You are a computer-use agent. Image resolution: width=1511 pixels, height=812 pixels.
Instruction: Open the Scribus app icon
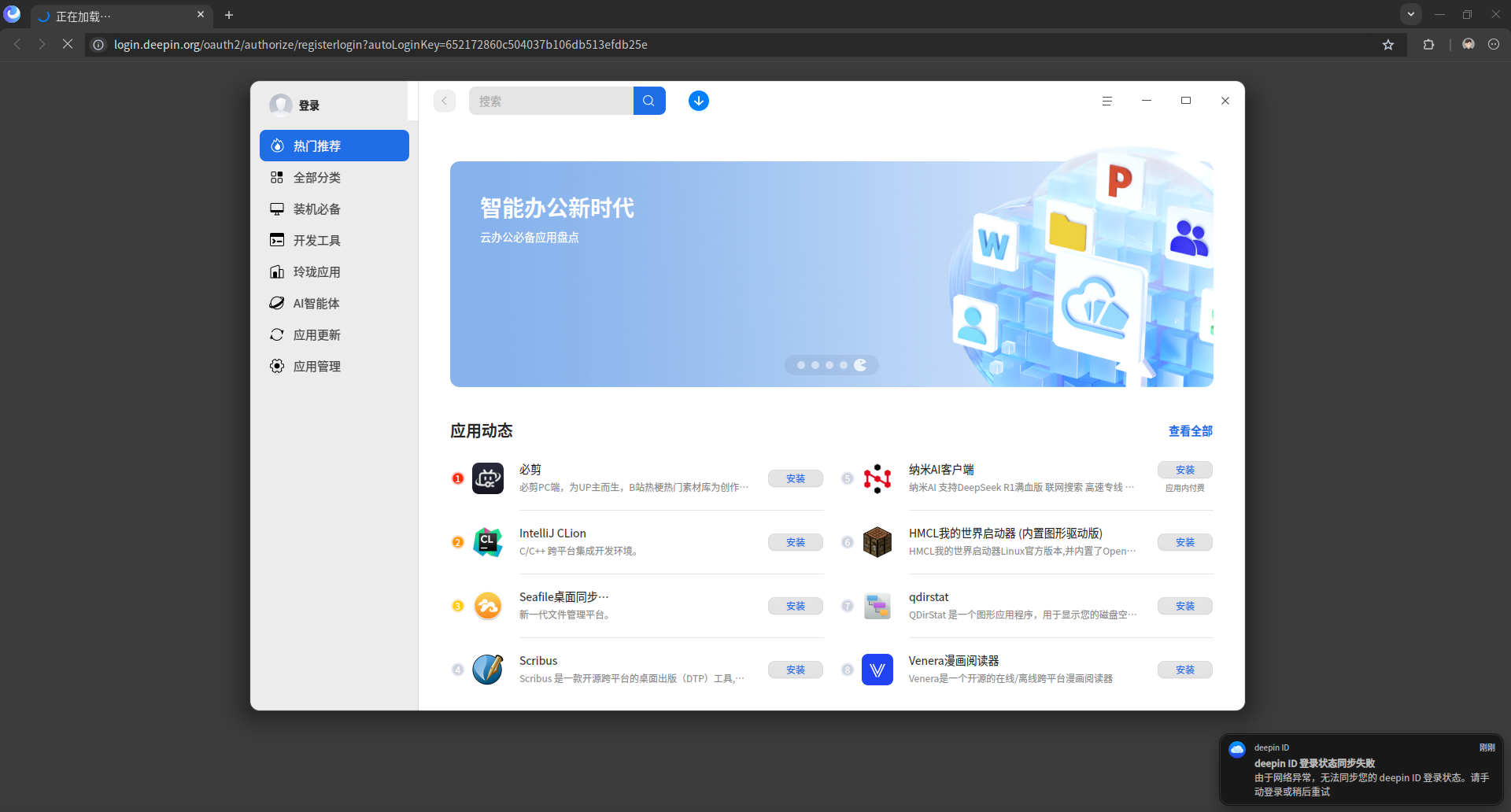click(x=488, y=670)
